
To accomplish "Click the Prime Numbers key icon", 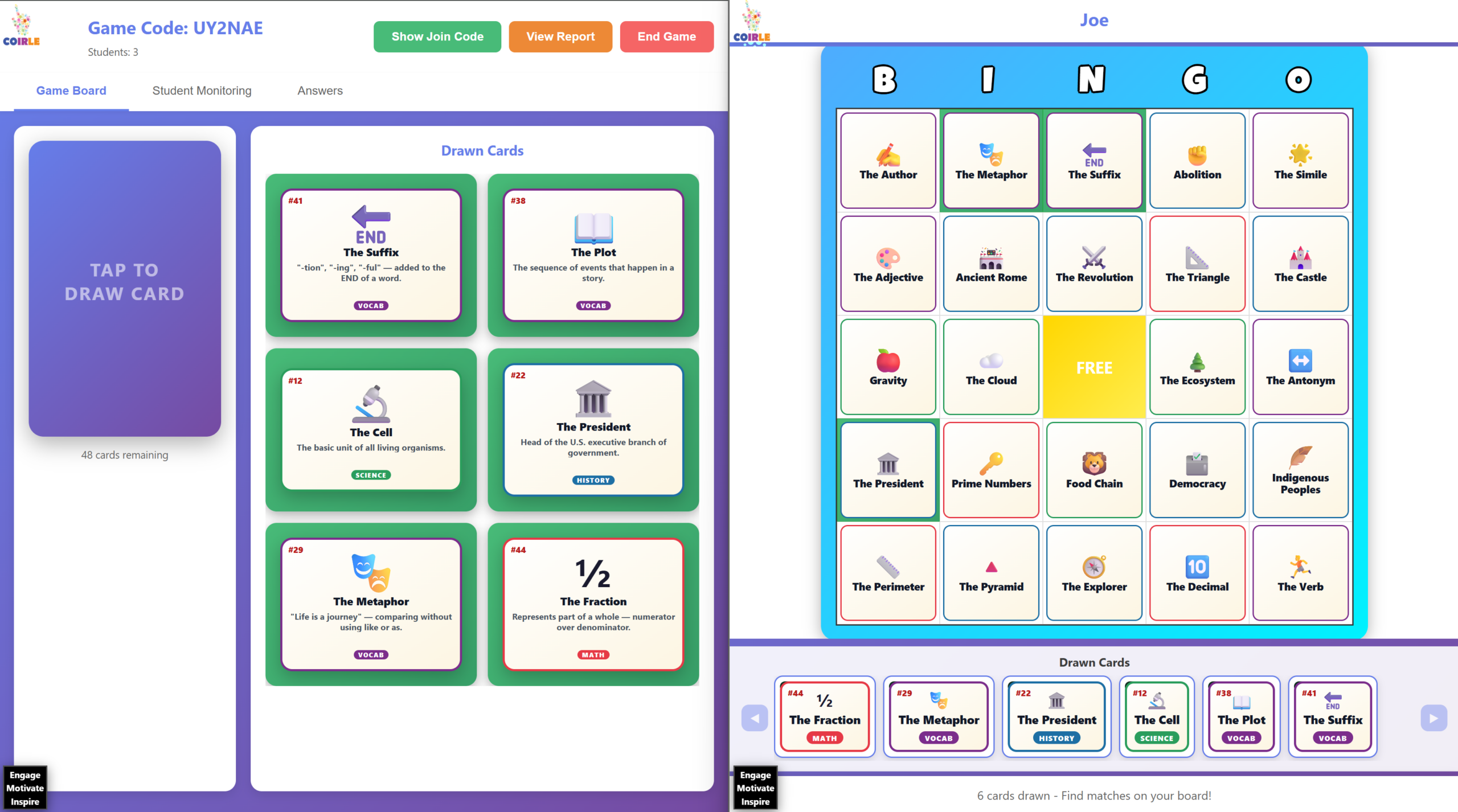I will [991, 464].
